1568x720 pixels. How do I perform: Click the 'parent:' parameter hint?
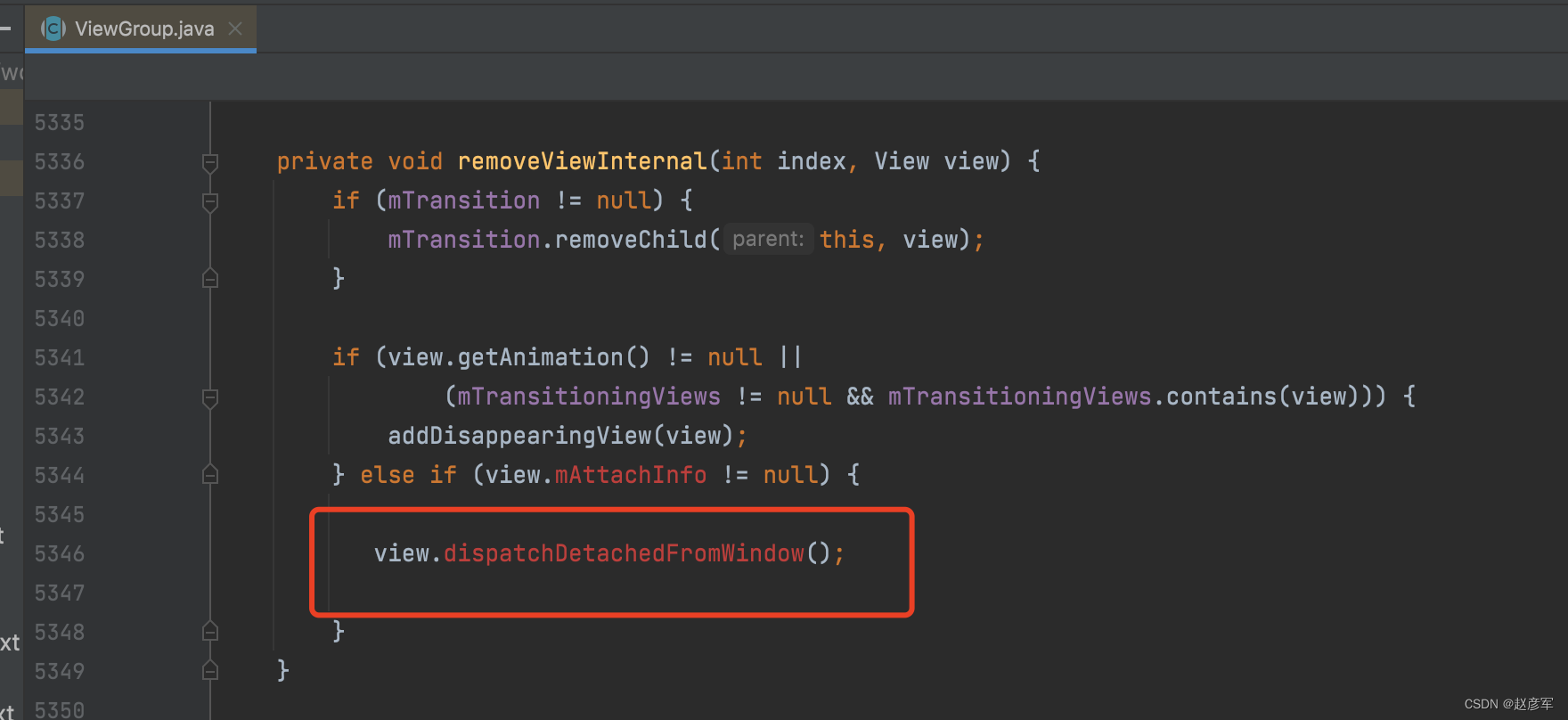click(768, 239)
